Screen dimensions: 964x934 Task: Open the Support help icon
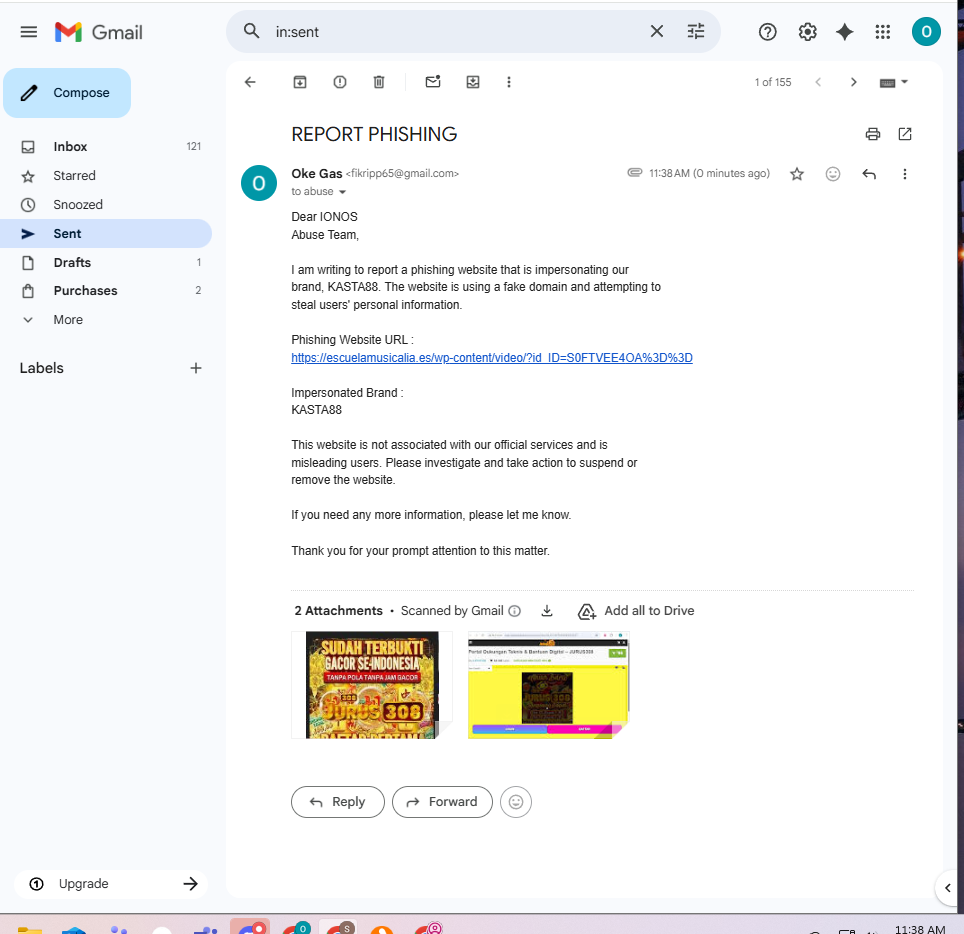(767, 32)
